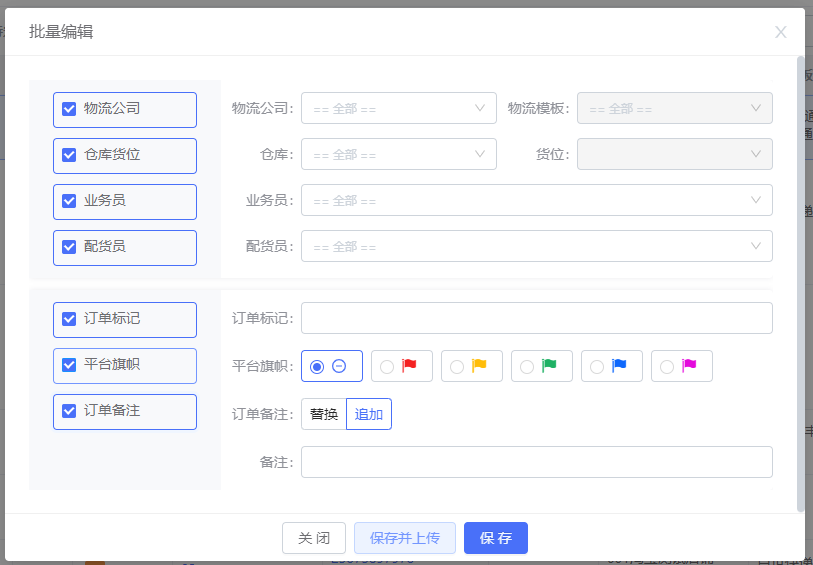813x565 pixels.
Task: Open the 物流模板 dropdown
Action: 675,108
